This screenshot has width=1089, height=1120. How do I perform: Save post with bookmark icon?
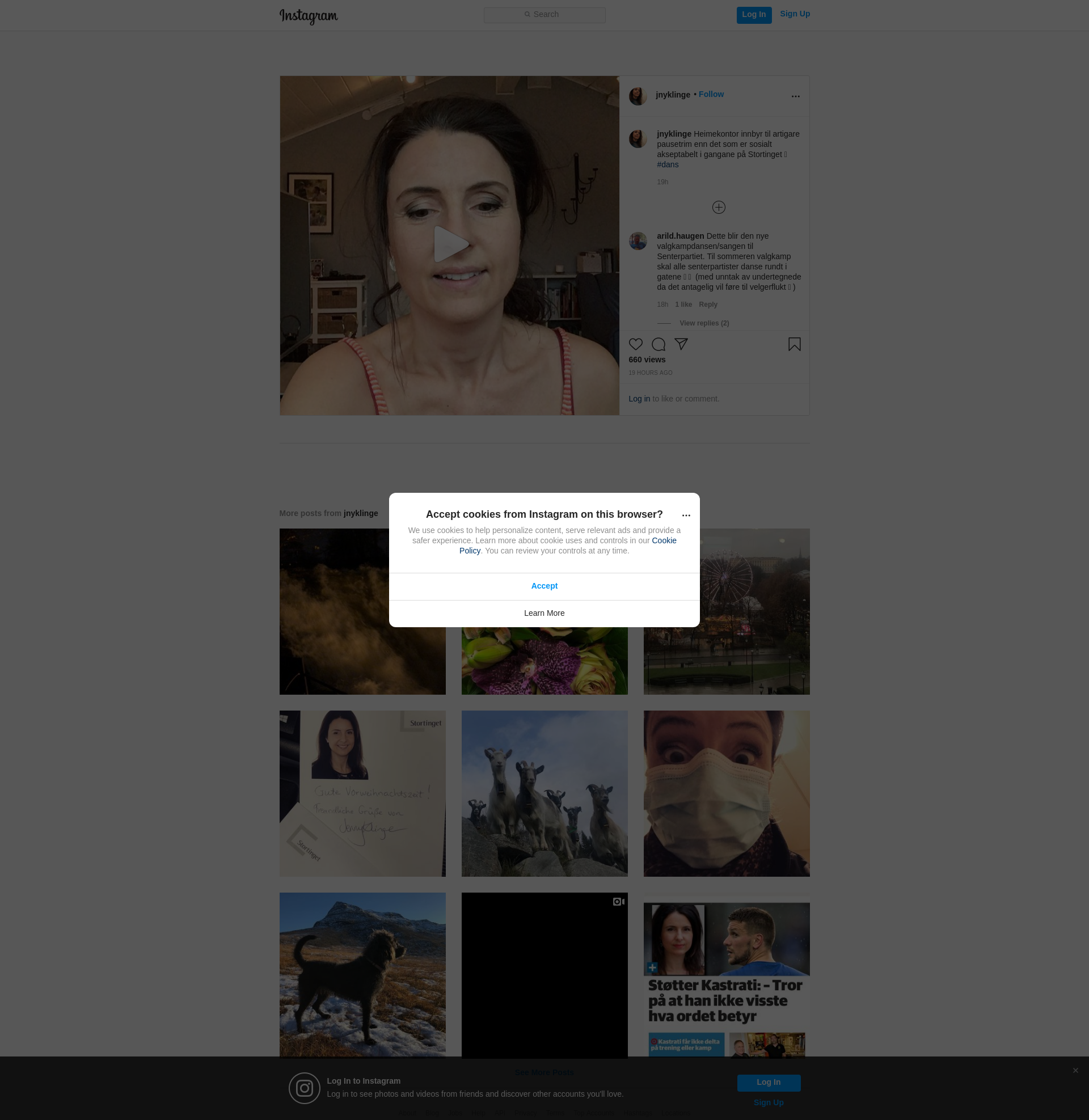[x=794, y=344]
